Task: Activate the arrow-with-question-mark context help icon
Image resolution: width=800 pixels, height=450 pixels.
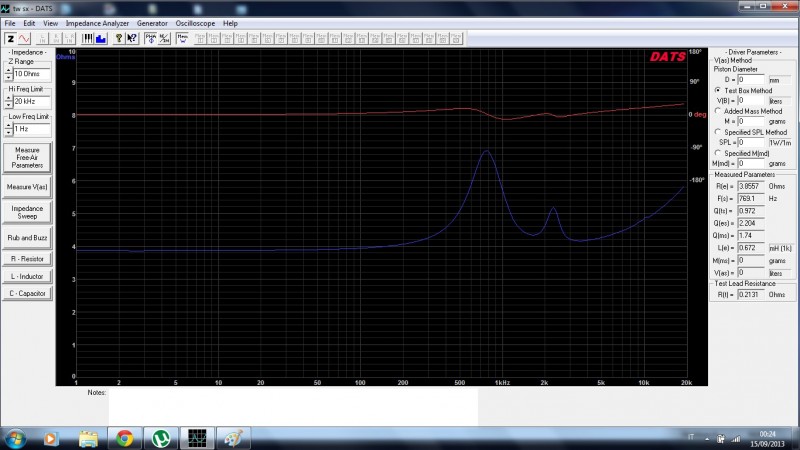Action: tap(132, 39)
